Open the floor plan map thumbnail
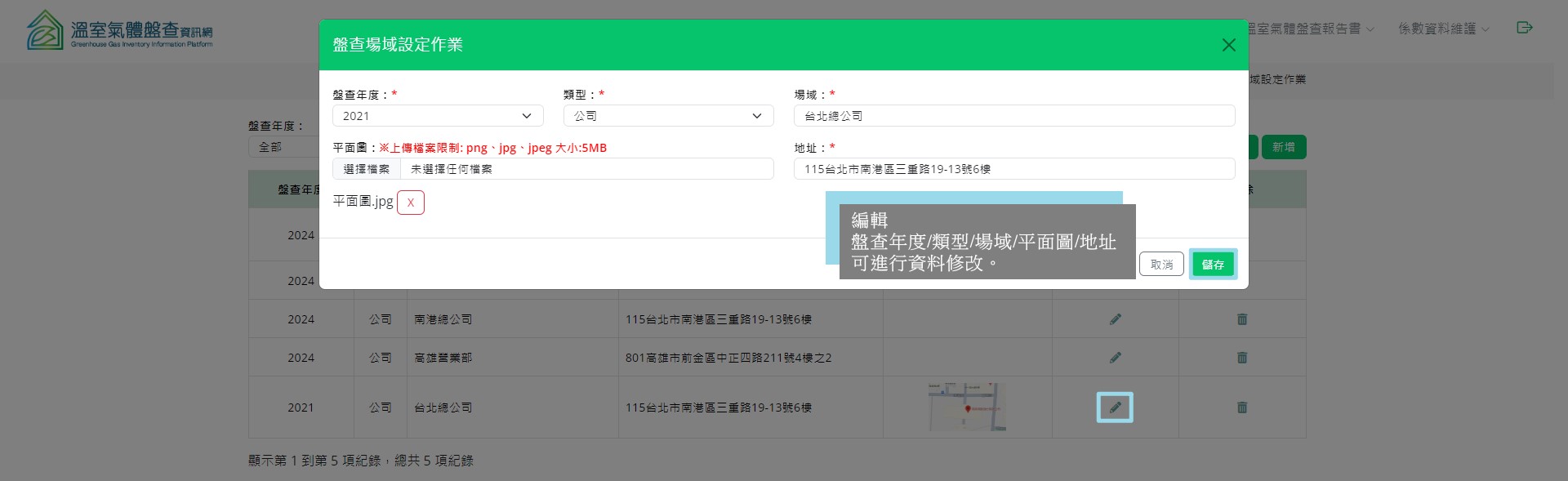This screenshot has width=1568, height=481. click(967, 407)
